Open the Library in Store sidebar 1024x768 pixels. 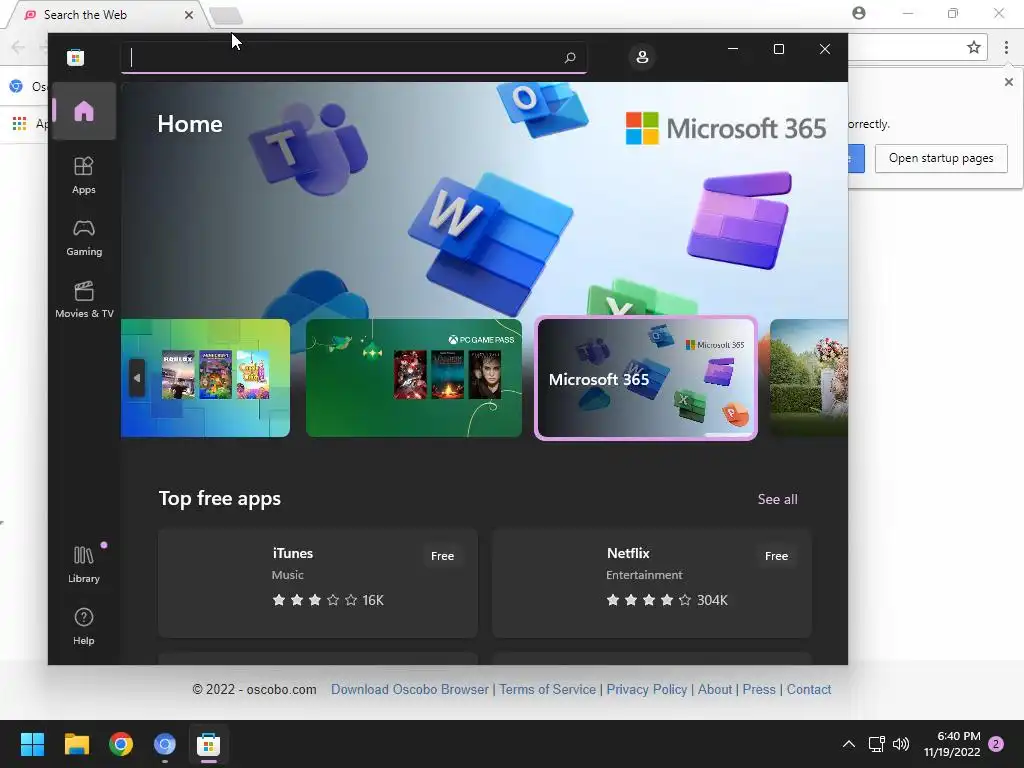tap(84, 564)
